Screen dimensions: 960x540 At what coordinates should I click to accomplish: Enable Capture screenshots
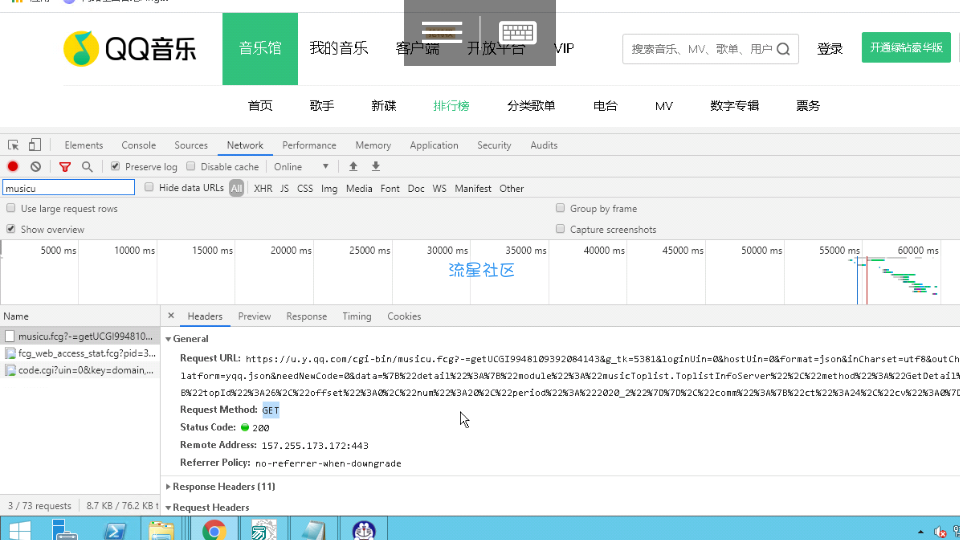click(x=560, y=229)
